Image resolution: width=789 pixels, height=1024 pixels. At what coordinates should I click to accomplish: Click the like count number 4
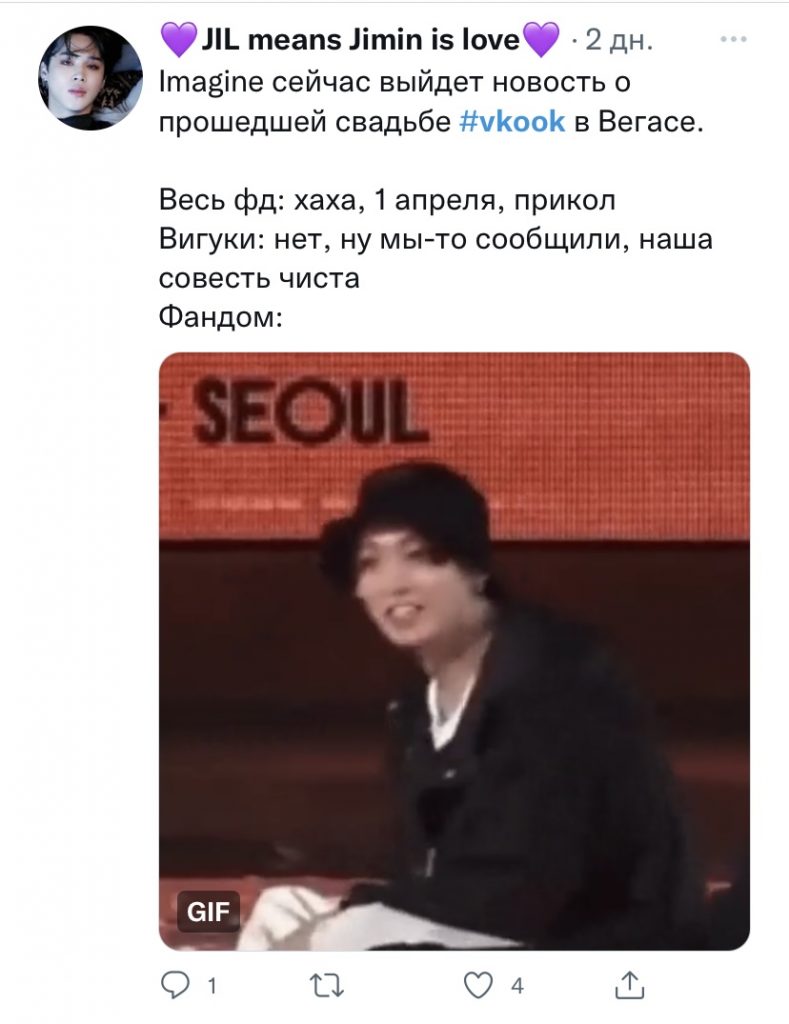[517, 985]
